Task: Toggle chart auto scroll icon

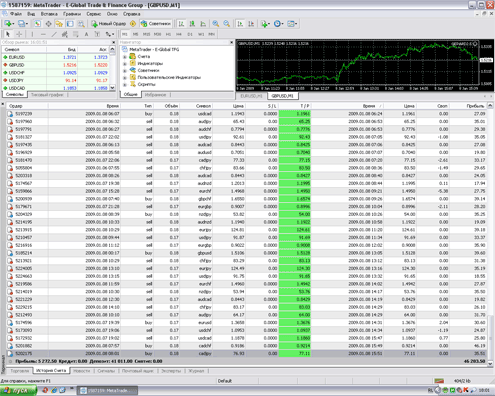Action: [240, 24]
